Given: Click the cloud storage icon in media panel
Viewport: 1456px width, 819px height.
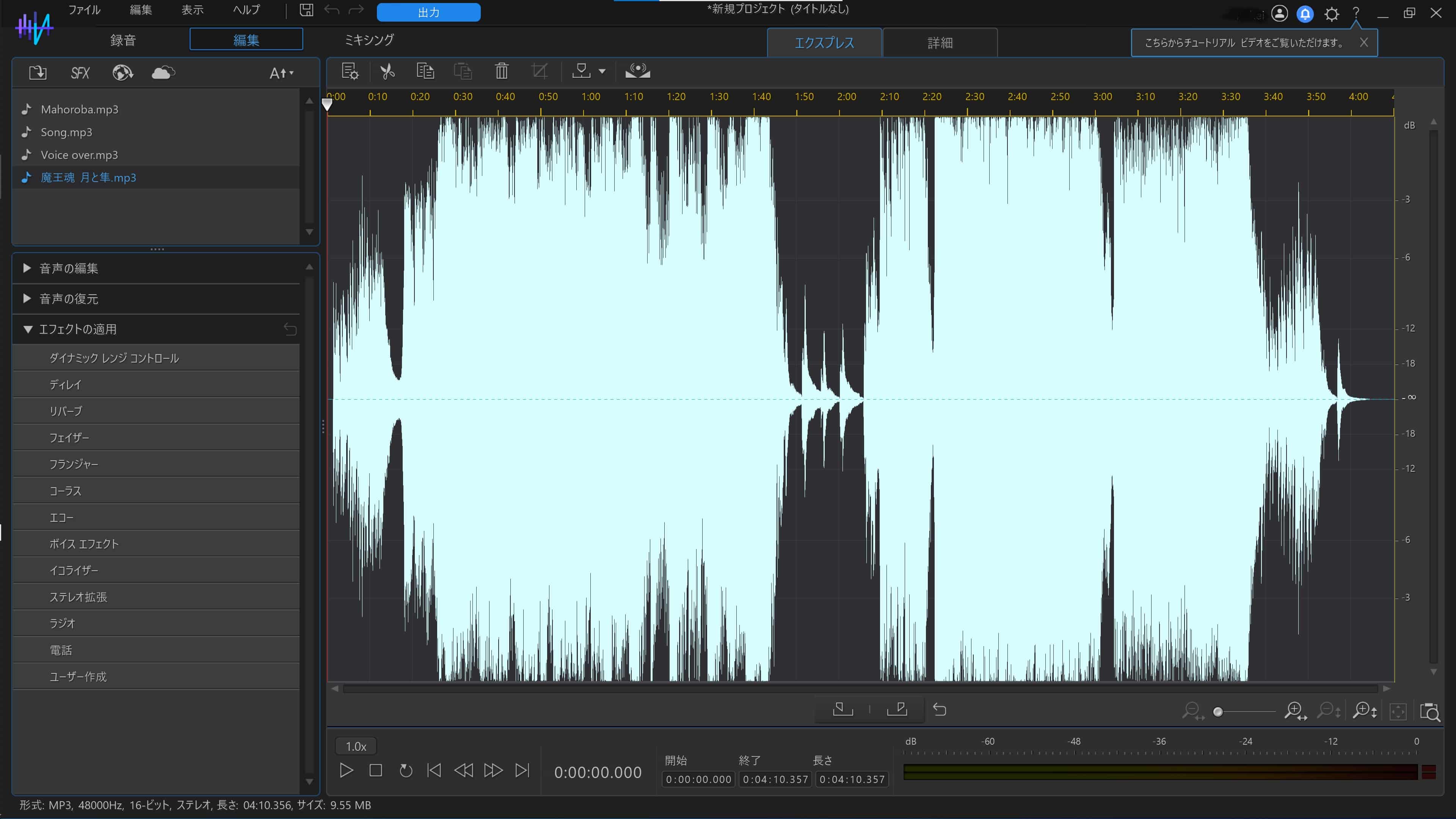Looking at the screenshot, I should point(163,72).
